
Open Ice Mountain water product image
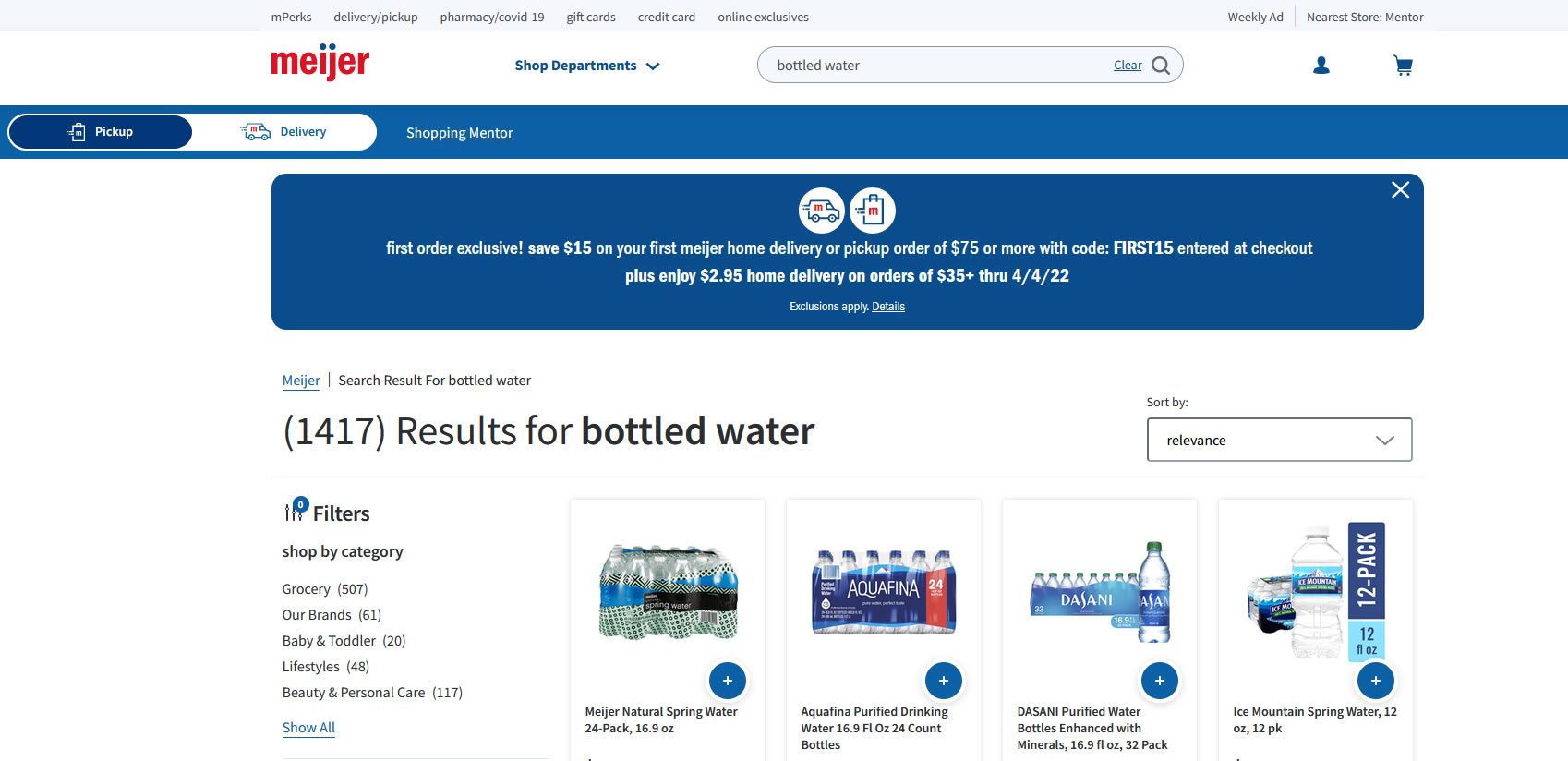pyautogui.click(x=1316, y=592)
